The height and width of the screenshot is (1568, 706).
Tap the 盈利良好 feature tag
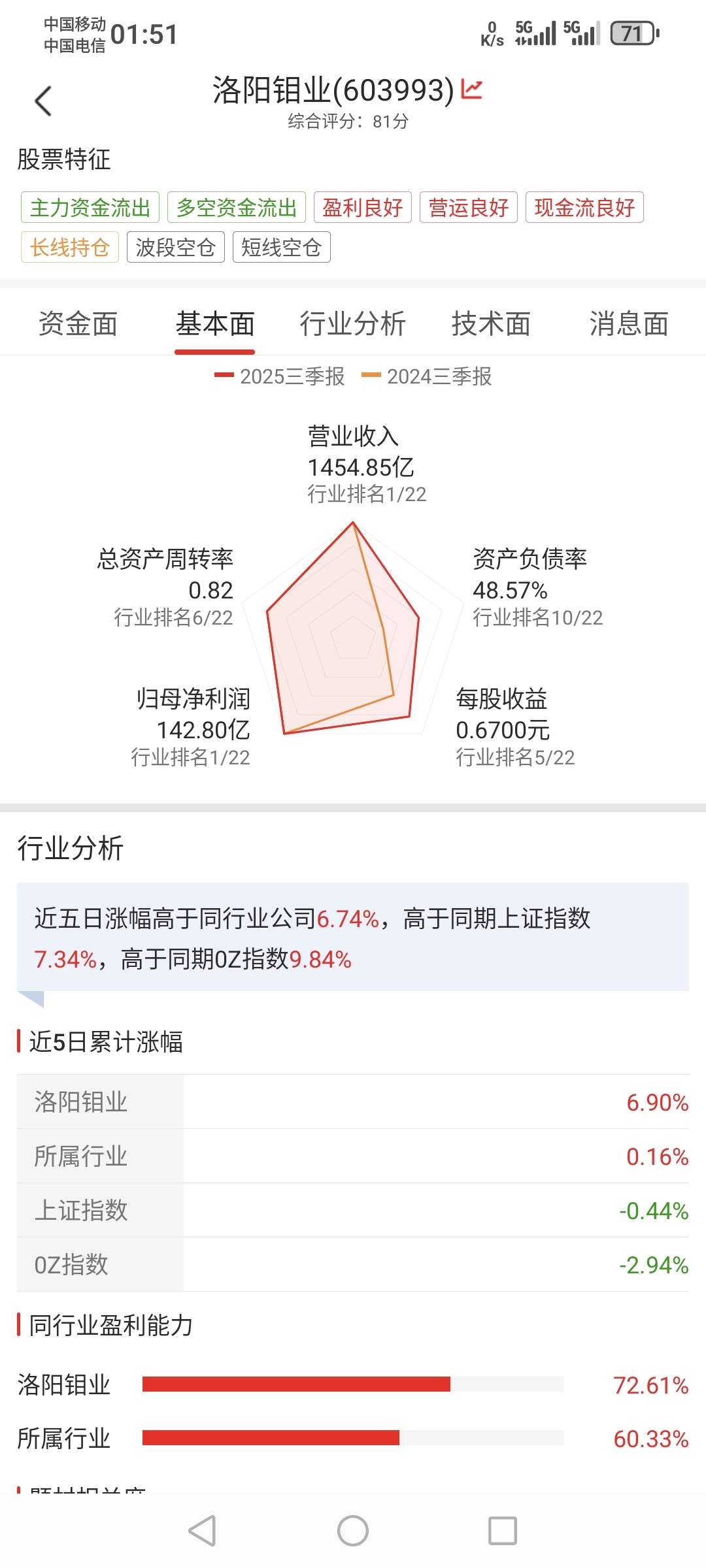click(x=363, y=208)
